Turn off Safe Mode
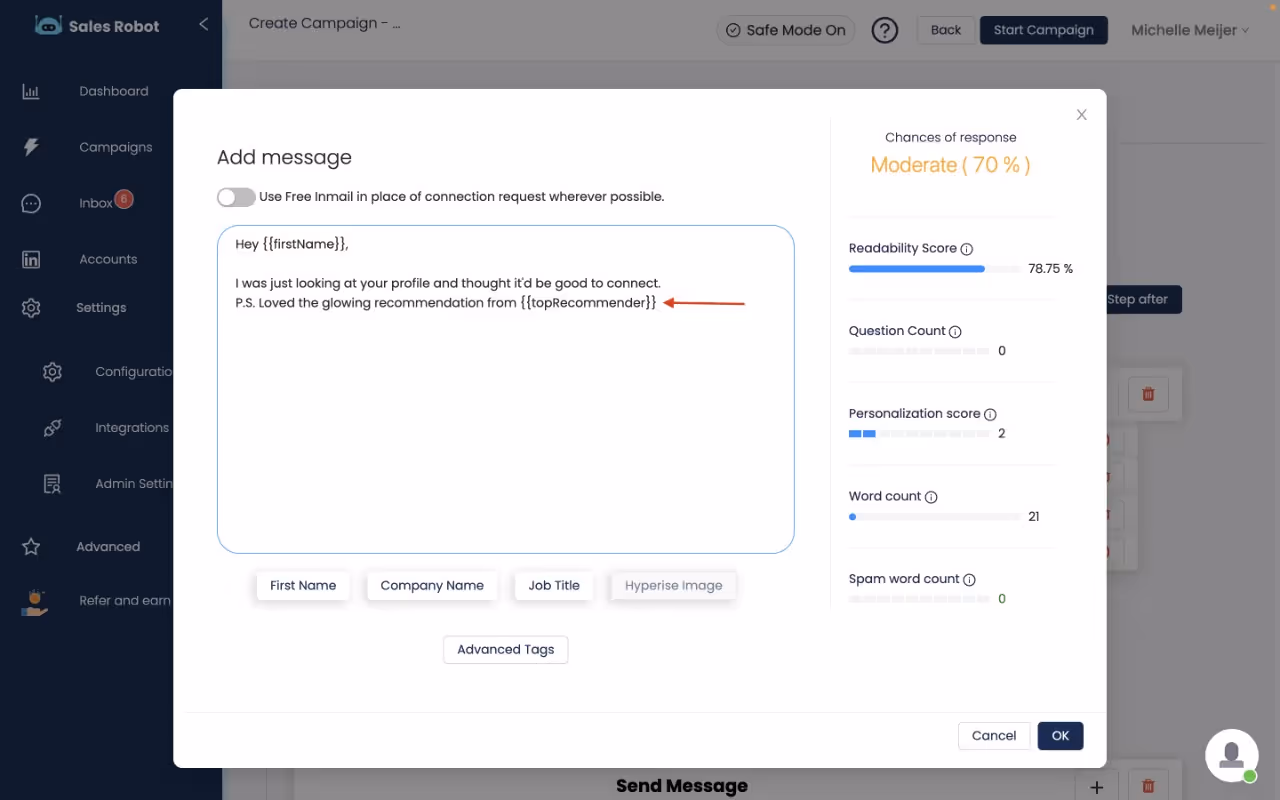The height and width of the screenshot is (800, 1280). (x=786, y=30)
